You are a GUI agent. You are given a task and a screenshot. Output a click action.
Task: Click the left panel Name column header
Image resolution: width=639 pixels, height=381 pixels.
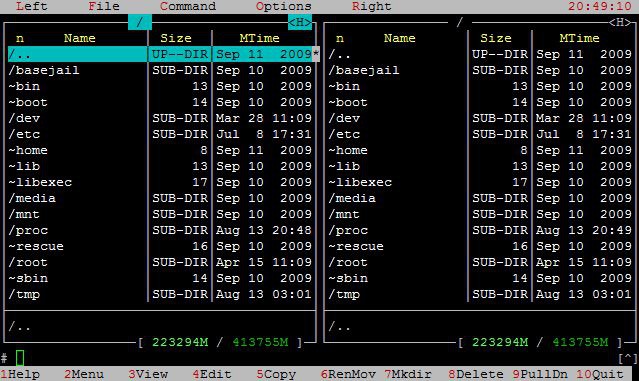pos(79,38)
